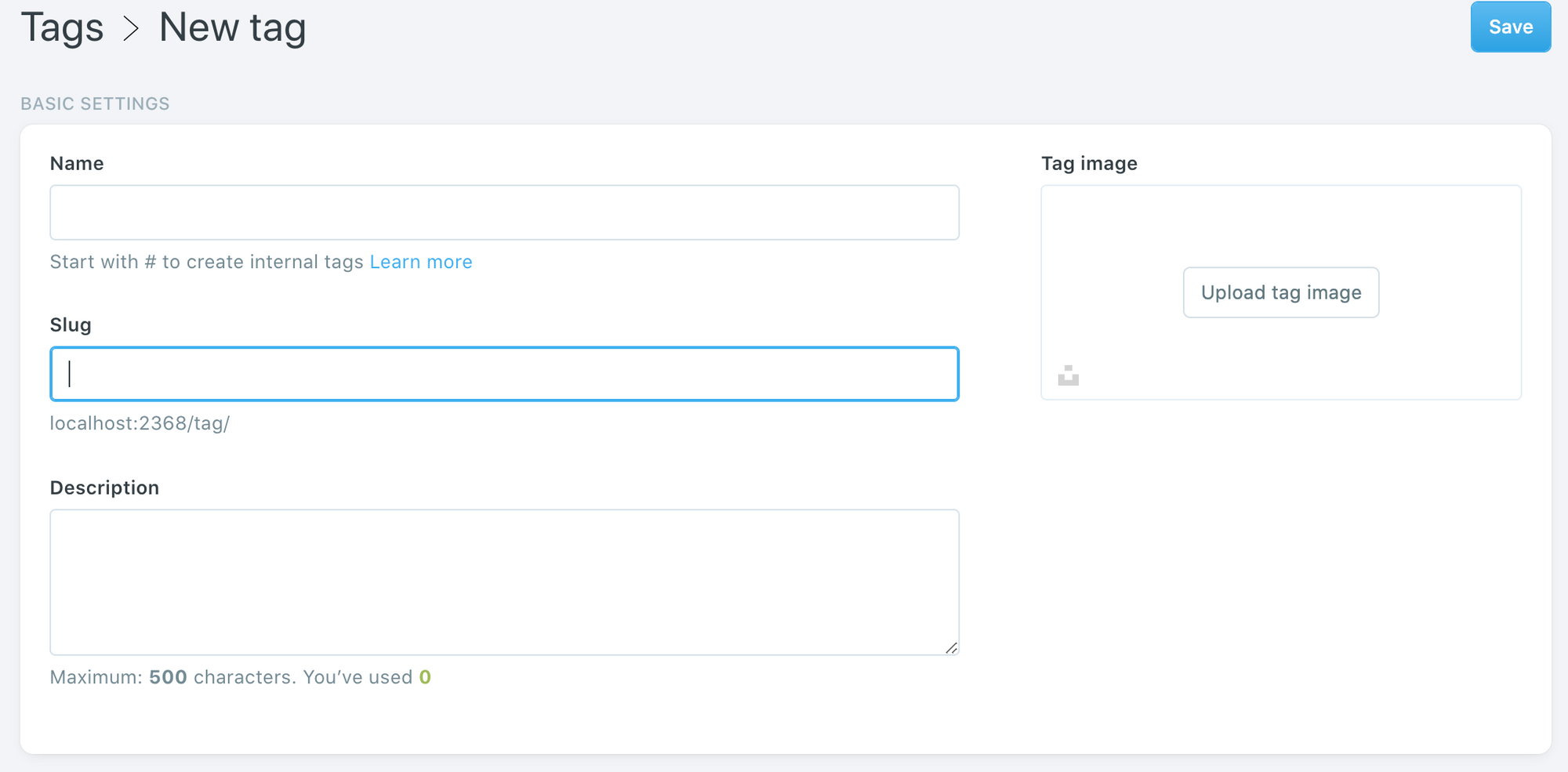This screenshot has height=772, width=1568.
Task: Focus the Name input field
Action: tap(504, 212)
